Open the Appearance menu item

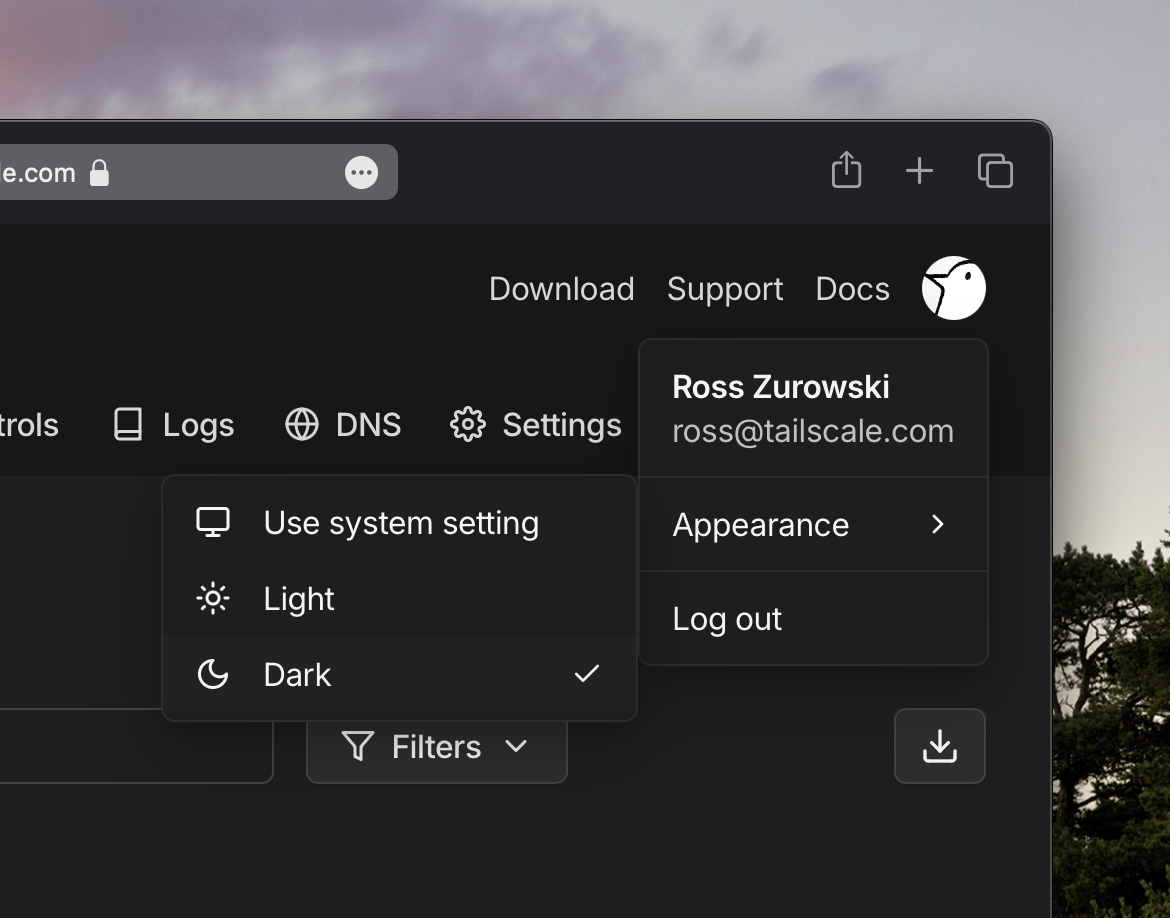coord(761,525)
